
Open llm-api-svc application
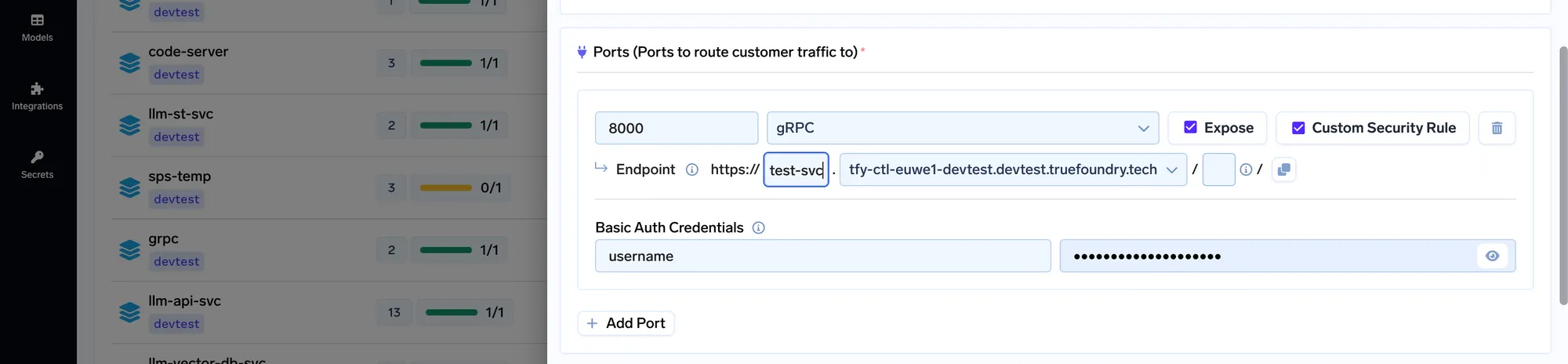click(x=185, y=301)
